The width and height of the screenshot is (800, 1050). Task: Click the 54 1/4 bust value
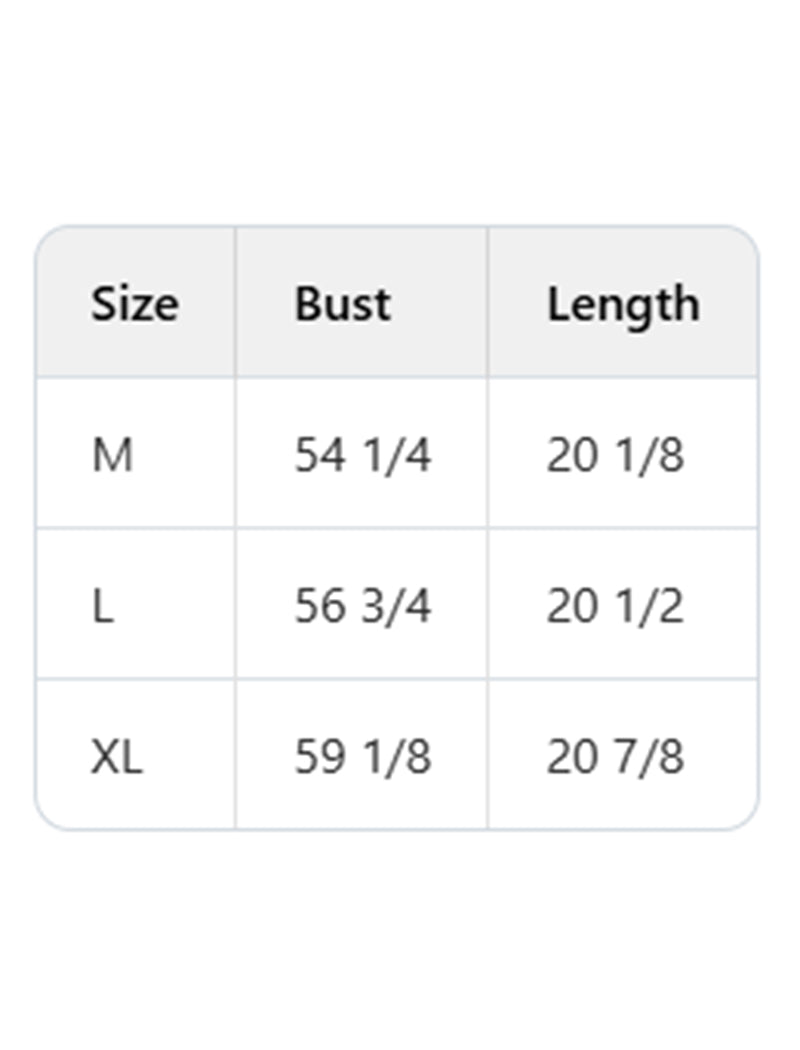coord(363,456)
